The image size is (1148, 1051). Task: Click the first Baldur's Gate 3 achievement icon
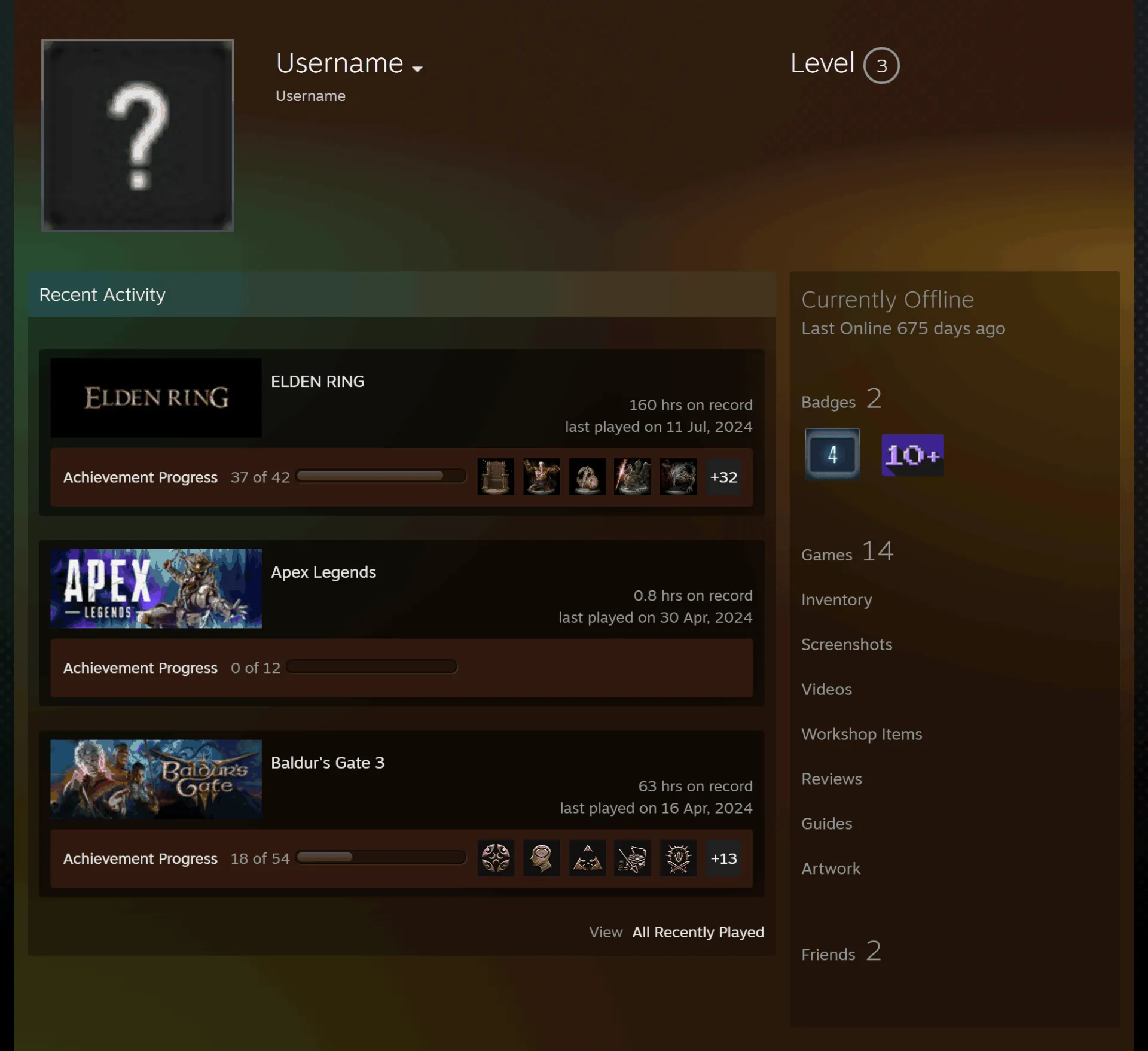pos(496,858)
